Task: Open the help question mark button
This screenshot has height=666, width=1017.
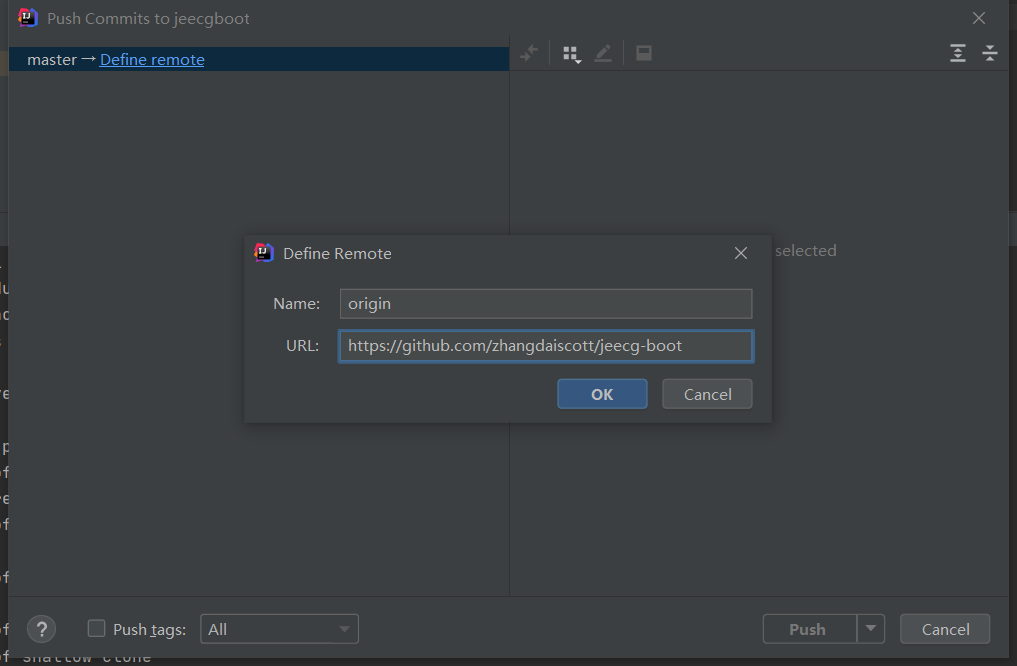Action: [x=42, y=629]
